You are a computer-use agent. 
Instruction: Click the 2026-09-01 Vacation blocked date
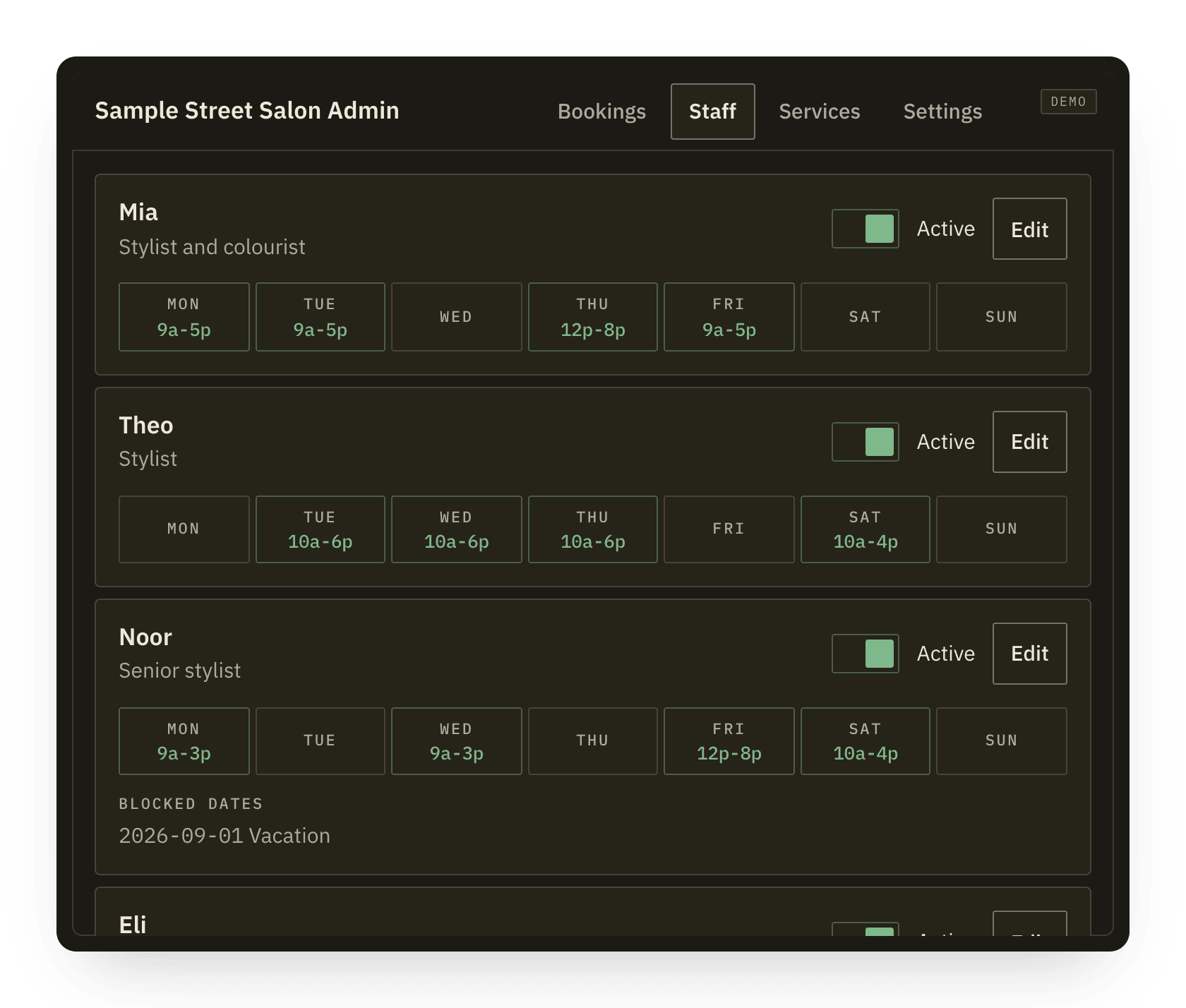click(x=224, y=836)
